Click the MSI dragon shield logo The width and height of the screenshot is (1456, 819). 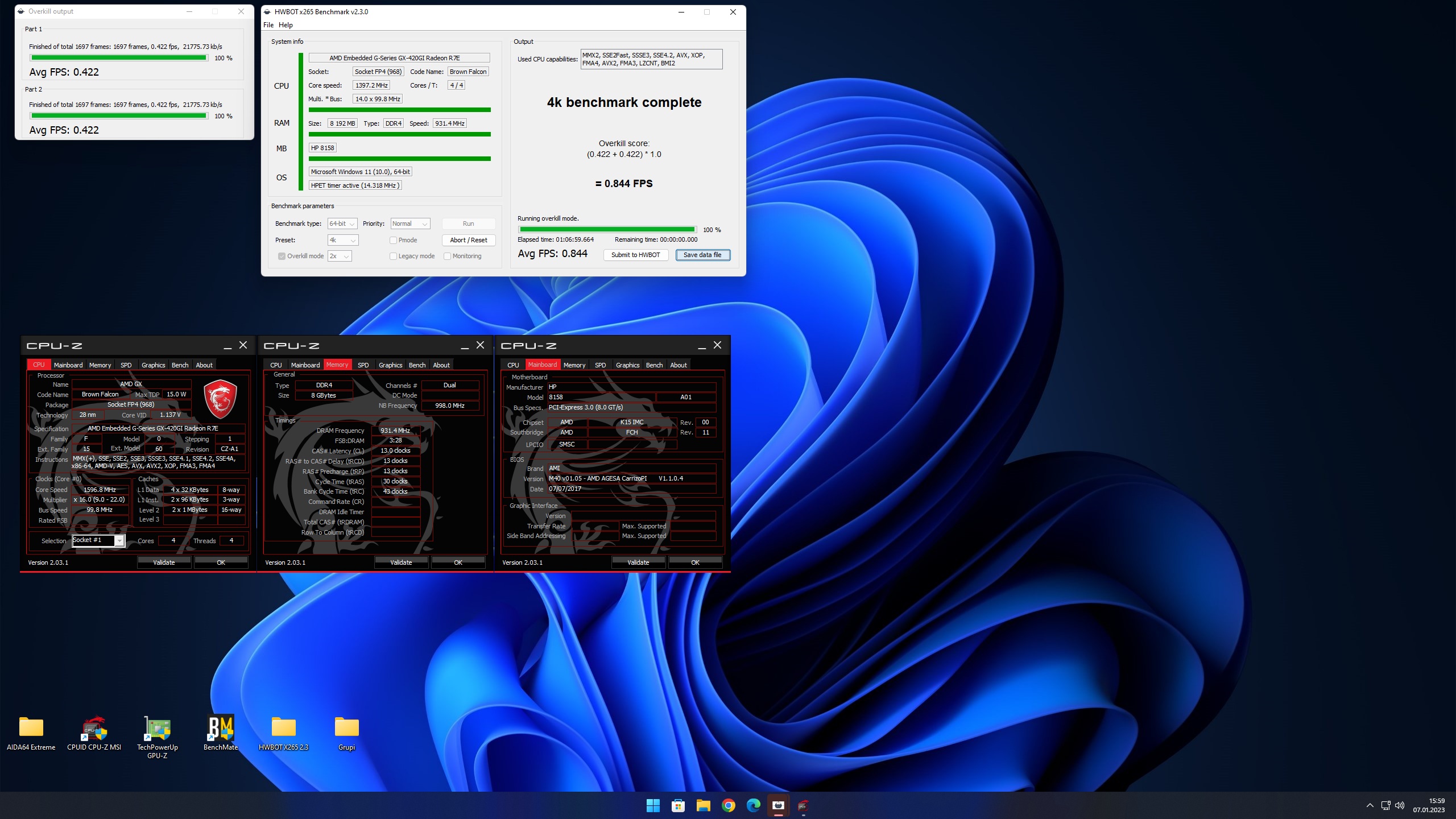click(x=220, y=399)
